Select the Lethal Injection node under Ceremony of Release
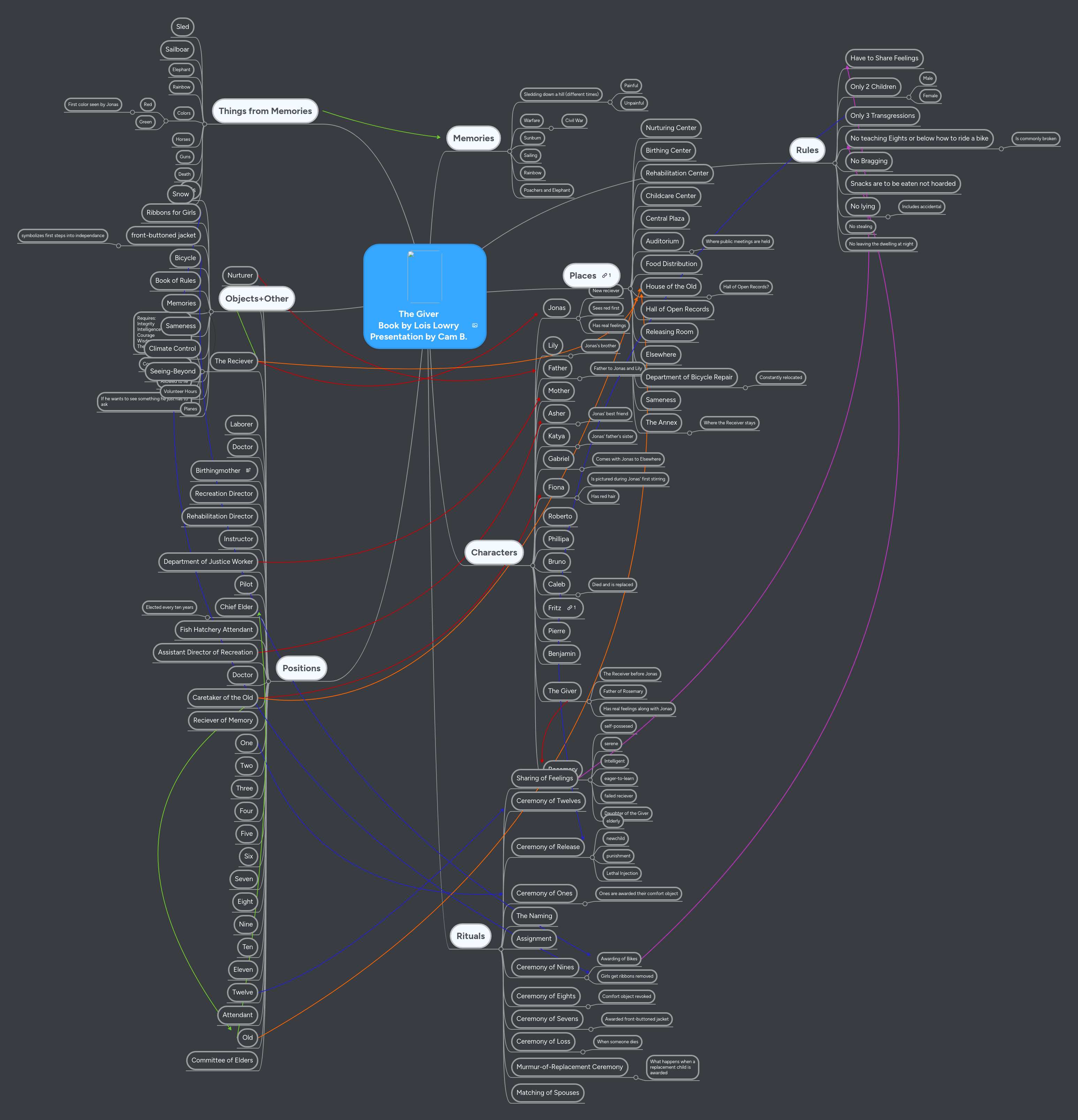Viewport: 1078px width, 1120px height. point(620,873)
